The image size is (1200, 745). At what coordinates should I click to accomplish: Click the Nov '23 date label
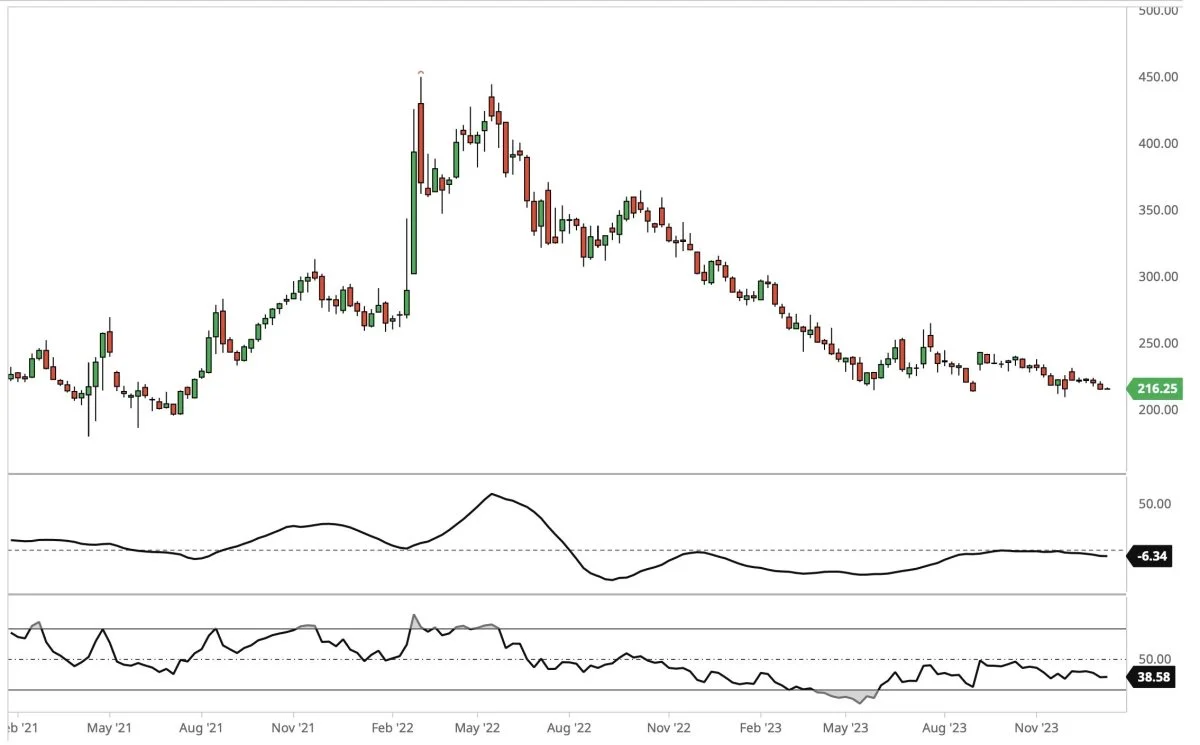pyautogui.click(x=1037, y=726)
